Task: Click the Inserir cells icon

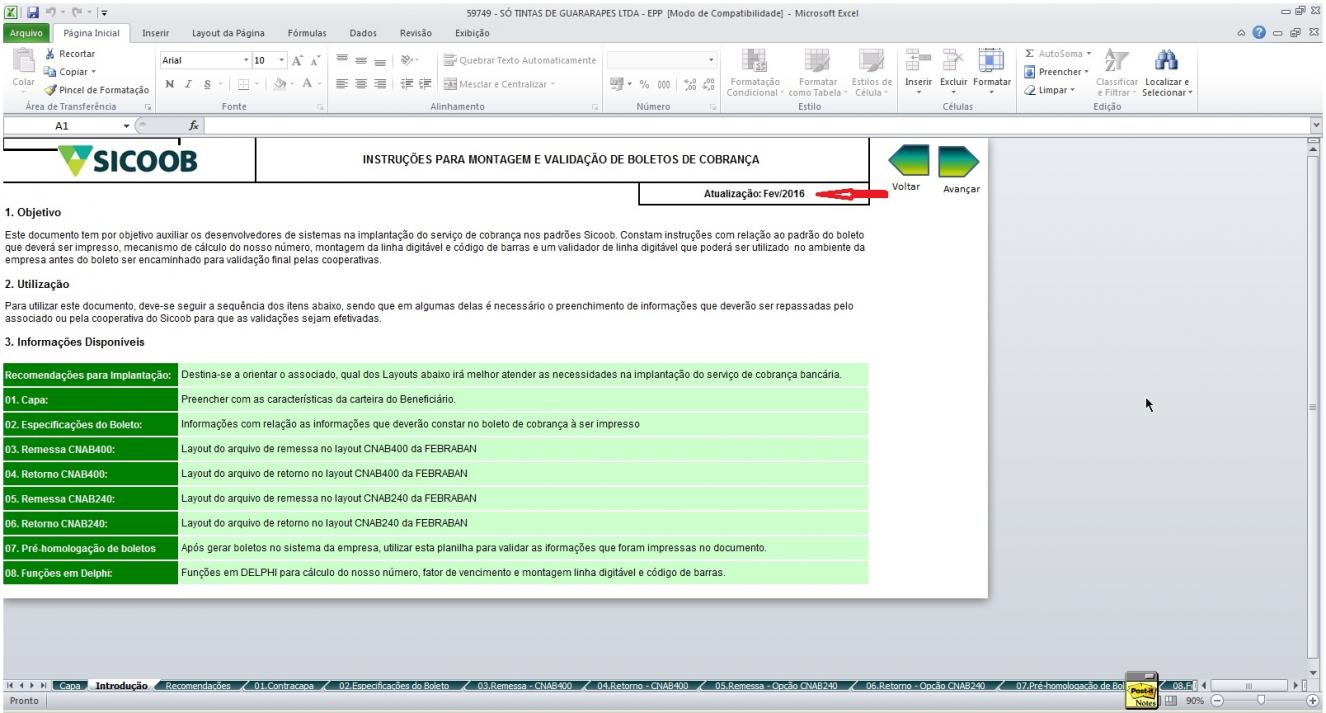Action: tap(918, 60)
